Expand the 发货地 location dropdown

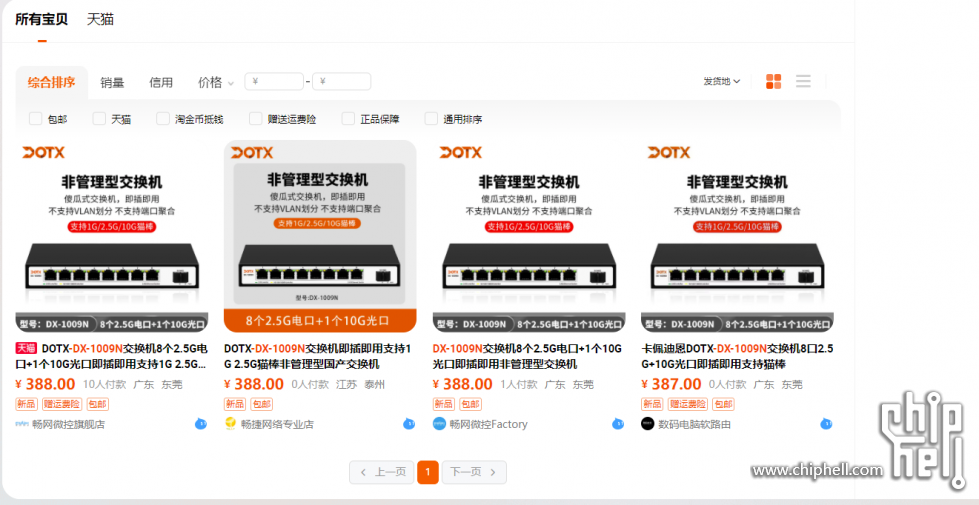[722, 82]
